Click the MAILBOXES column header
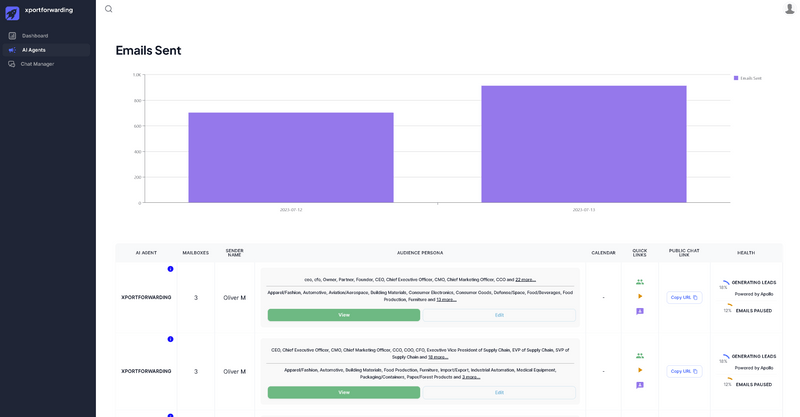The width and height of the screenshot is (800, 417). 195,253
